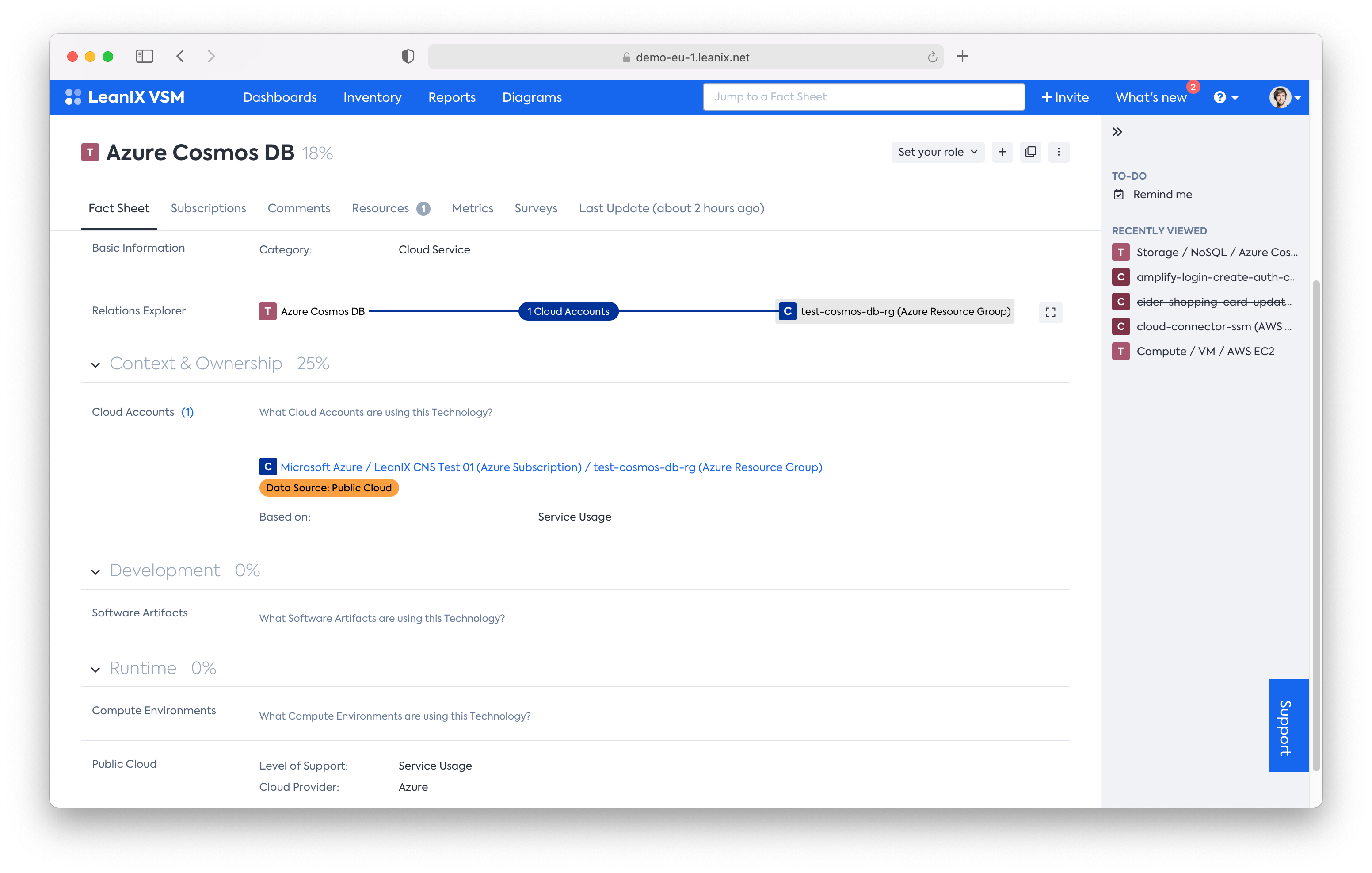Expand the Development section expander

[95, 570]
